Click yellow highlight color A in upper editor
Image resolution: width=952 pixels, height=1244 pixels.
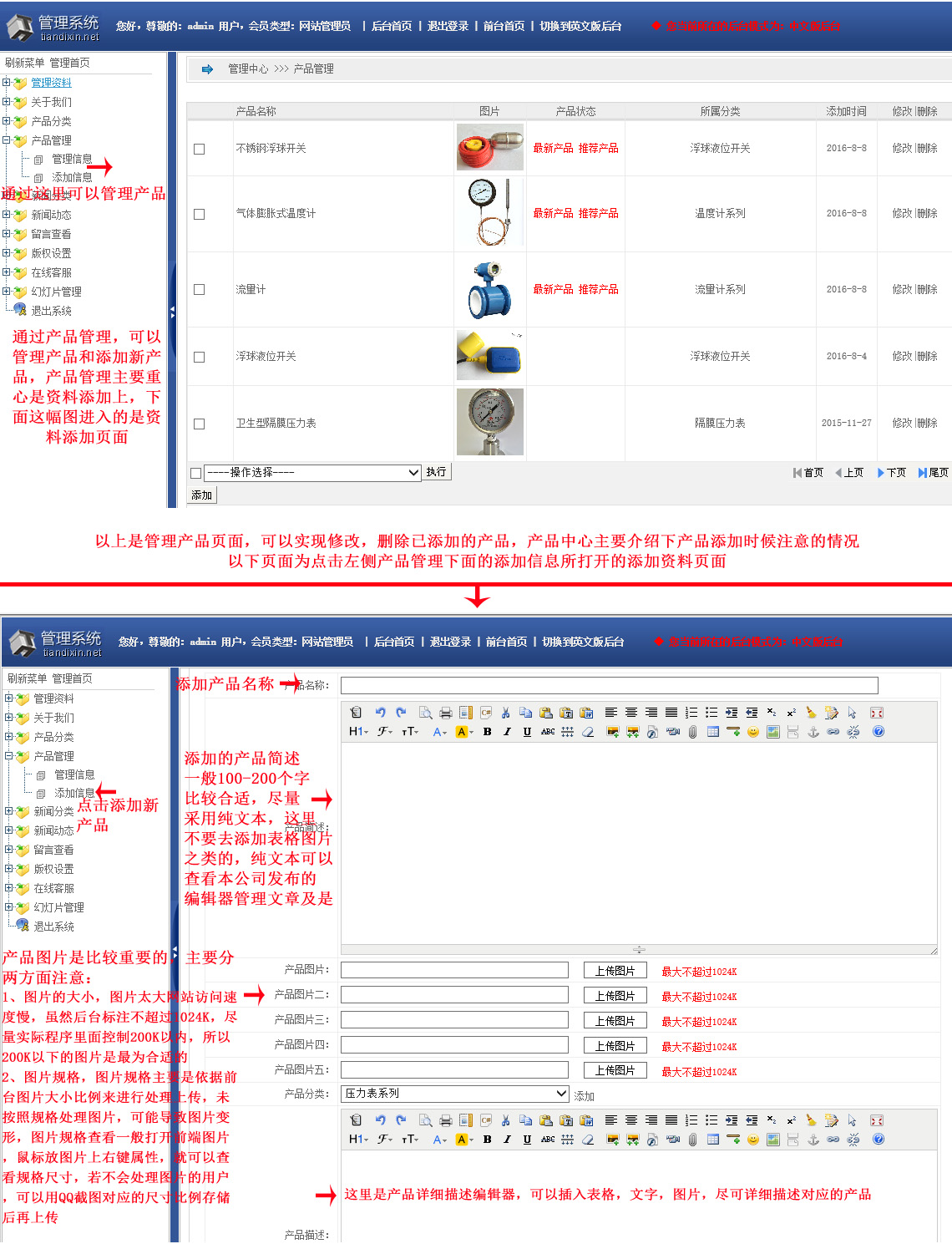pyautogui.click(x=462, y=732)
